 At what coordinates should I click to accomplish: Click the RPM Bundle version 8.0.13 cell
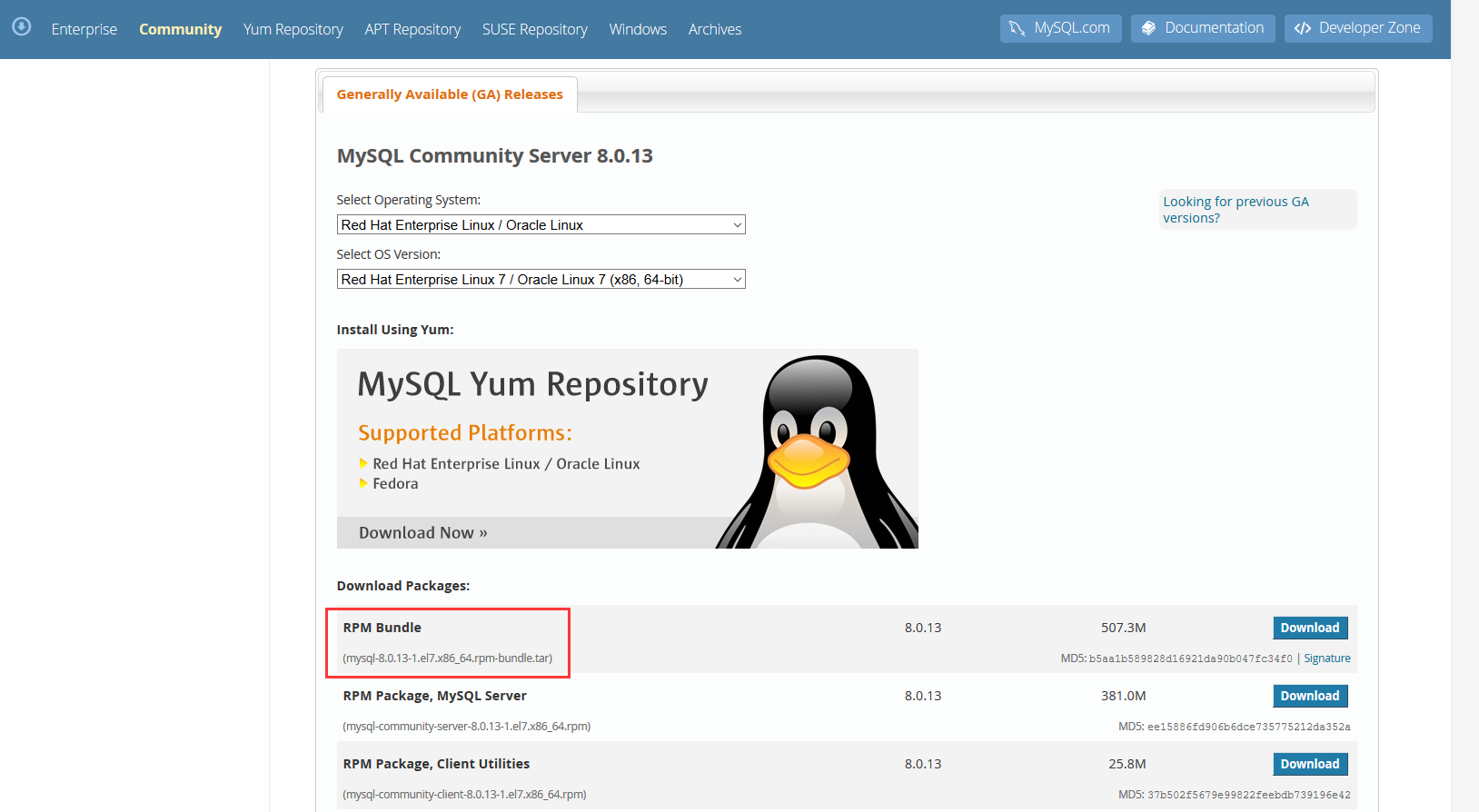pyautogui.click(x=923, y=628)
